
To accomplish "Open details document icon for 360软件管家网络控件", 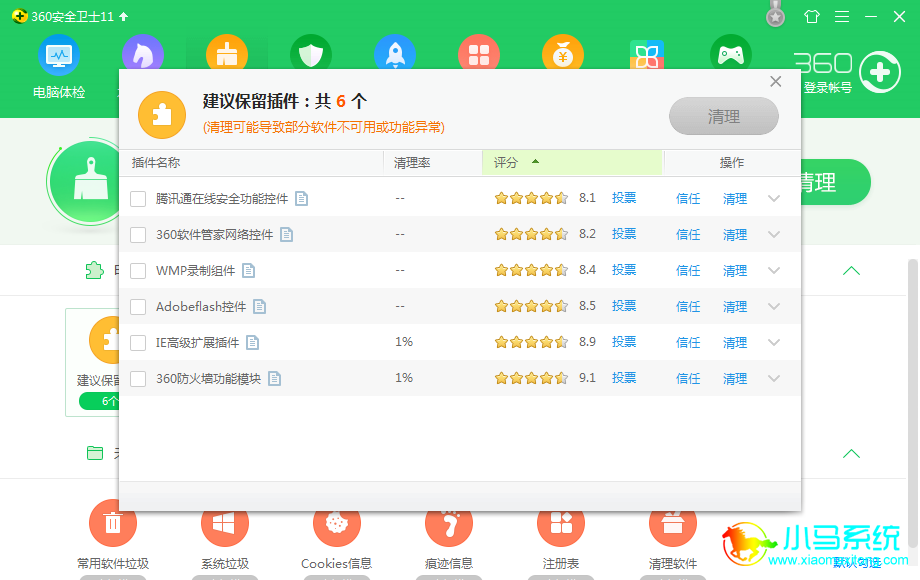I will point(286,235).
